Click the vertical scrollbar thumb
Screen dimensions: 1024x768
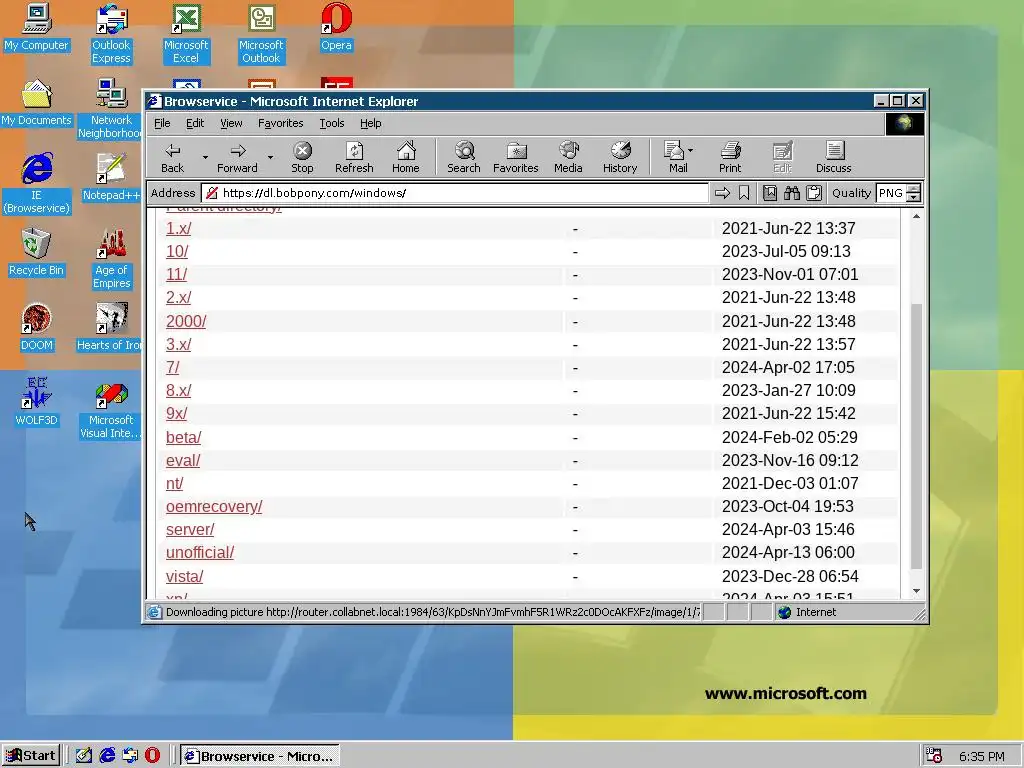point(916,436)
